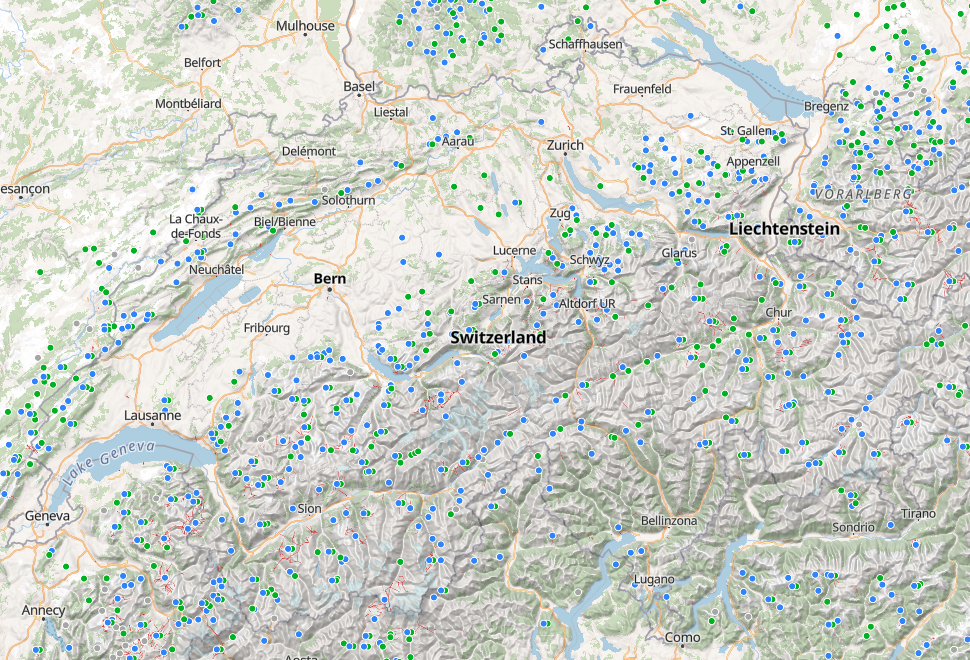Click the Neuchâtel place name
Image resolution: width=970 pixels, height=660 pixels.
pos(217,269)
